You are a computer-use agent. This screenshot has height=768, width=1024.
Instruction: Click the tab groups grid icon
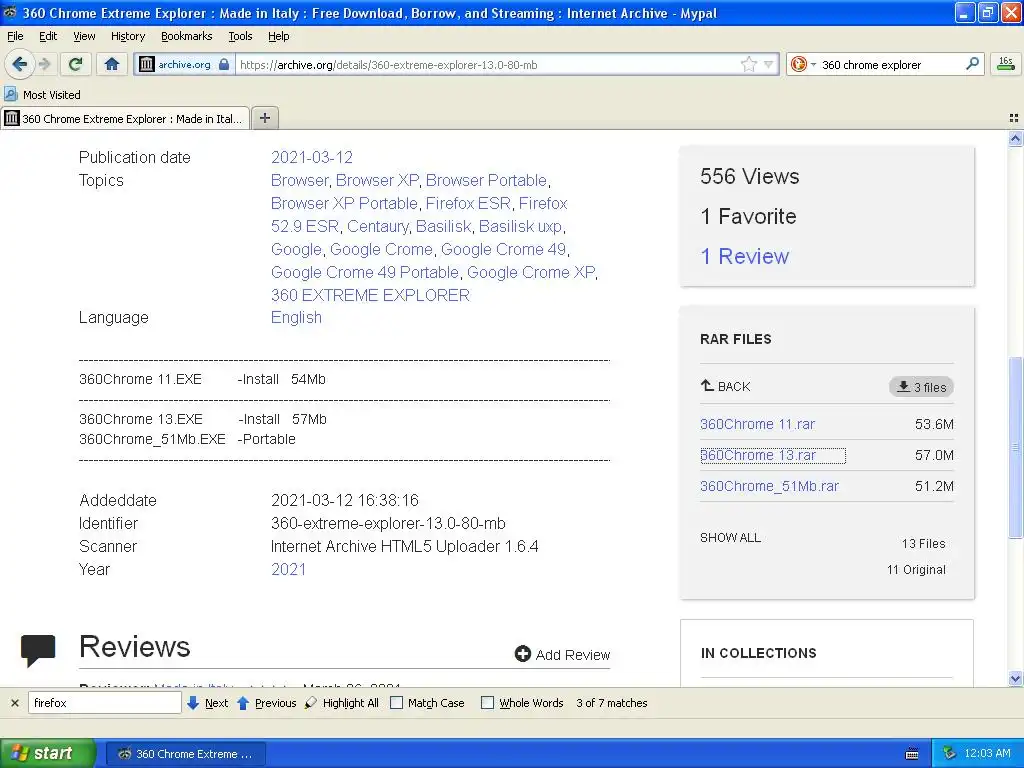(1014, 118)
